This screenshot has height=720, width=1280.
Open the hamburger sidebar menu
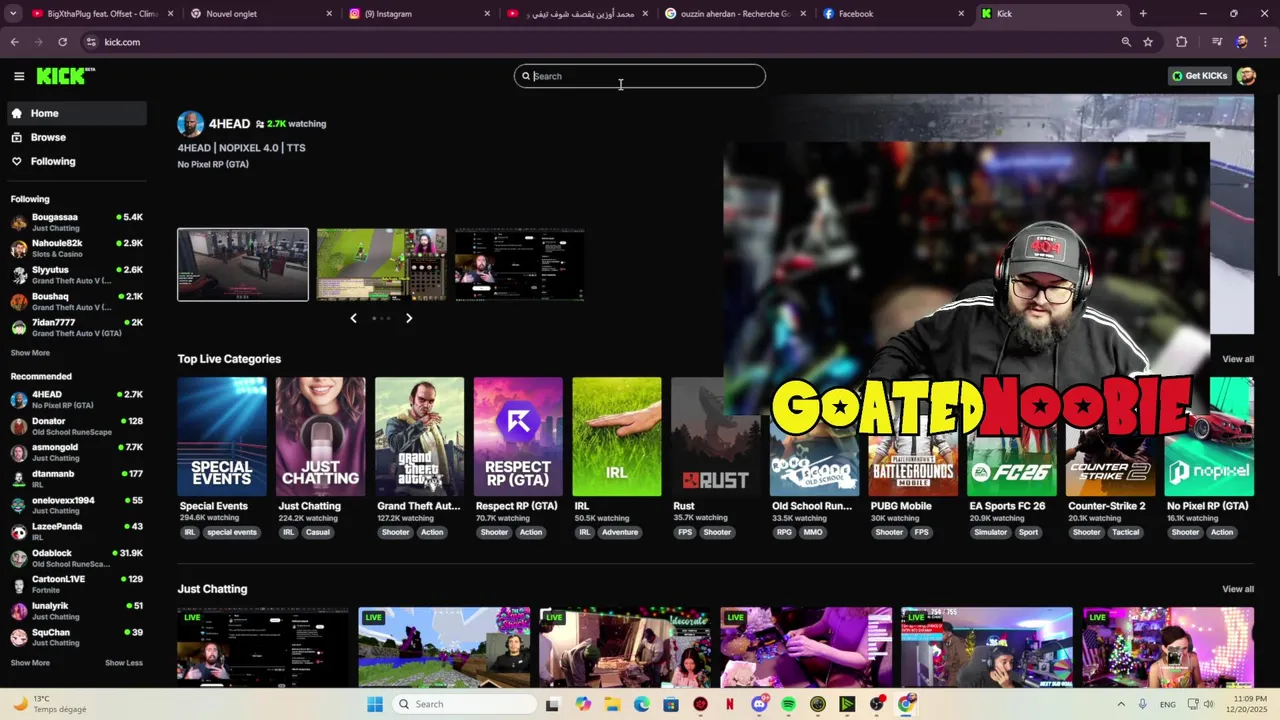point(19,76)
